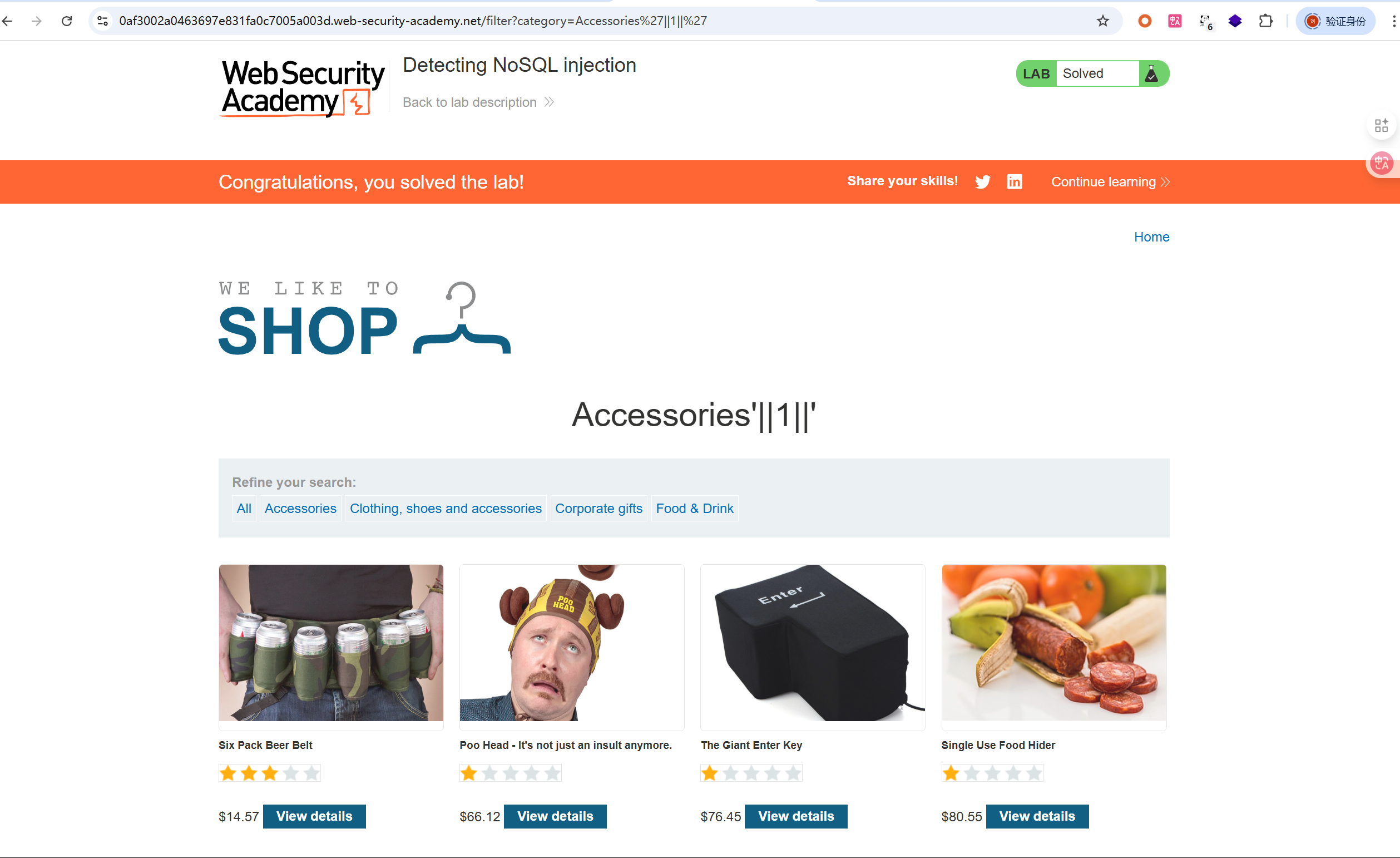Click the lab flask icon beside Solved

(1152, 73)
